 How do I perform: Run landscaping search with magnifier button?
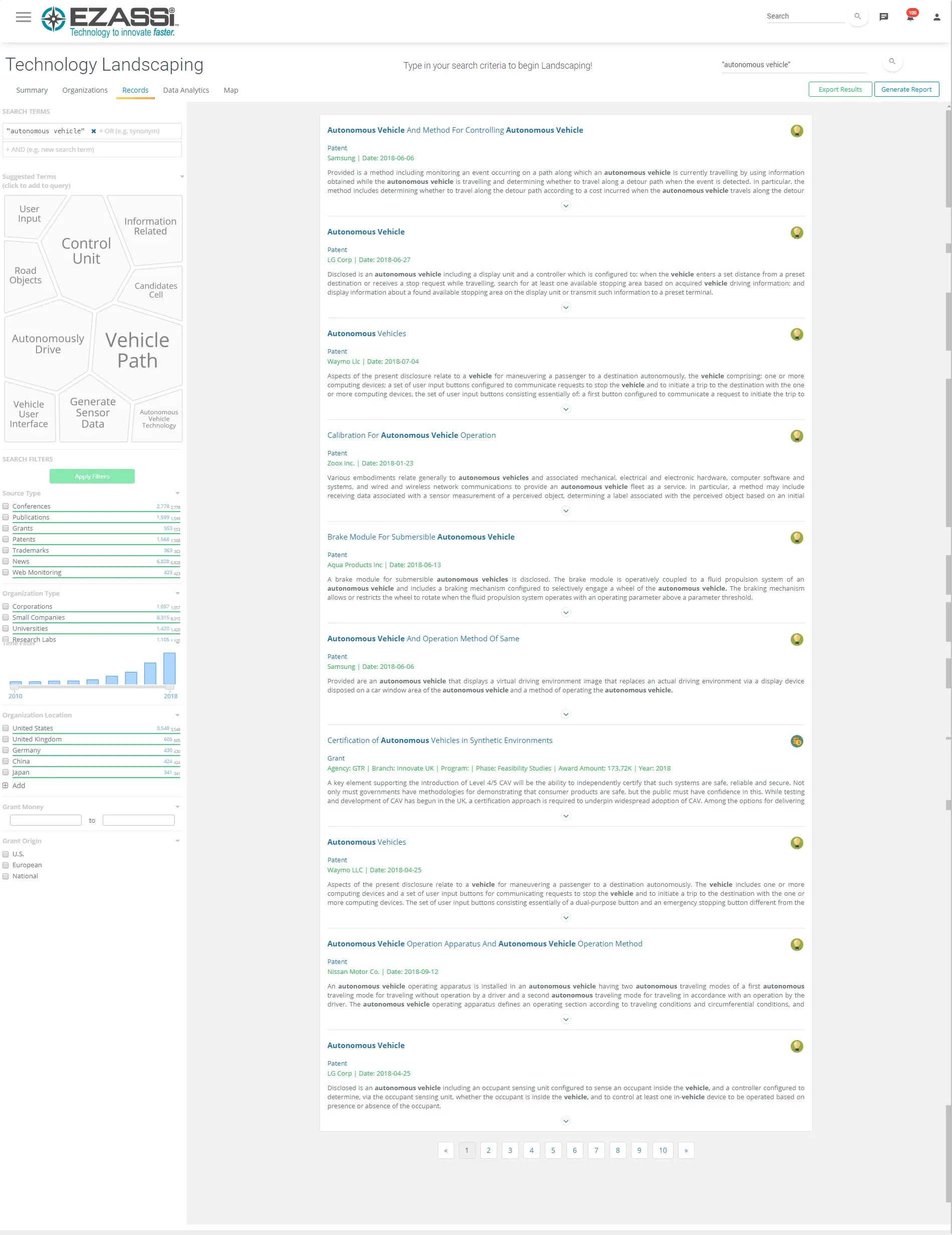coord(892,62)
